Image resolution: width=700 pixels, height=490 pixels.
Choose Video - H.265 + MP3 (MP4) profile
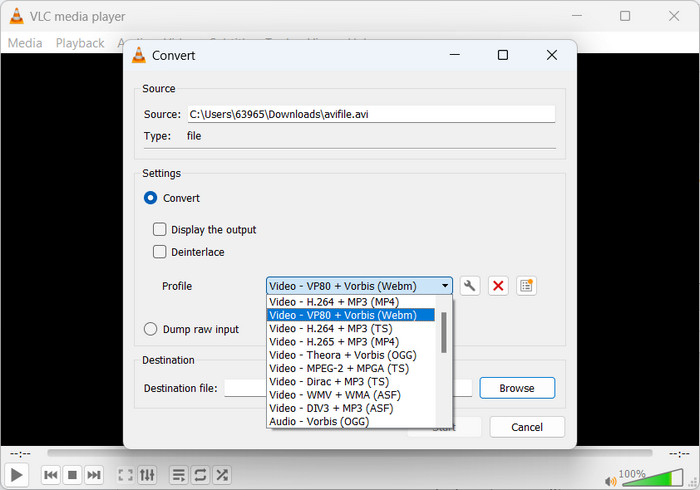[x=351, y=342]
